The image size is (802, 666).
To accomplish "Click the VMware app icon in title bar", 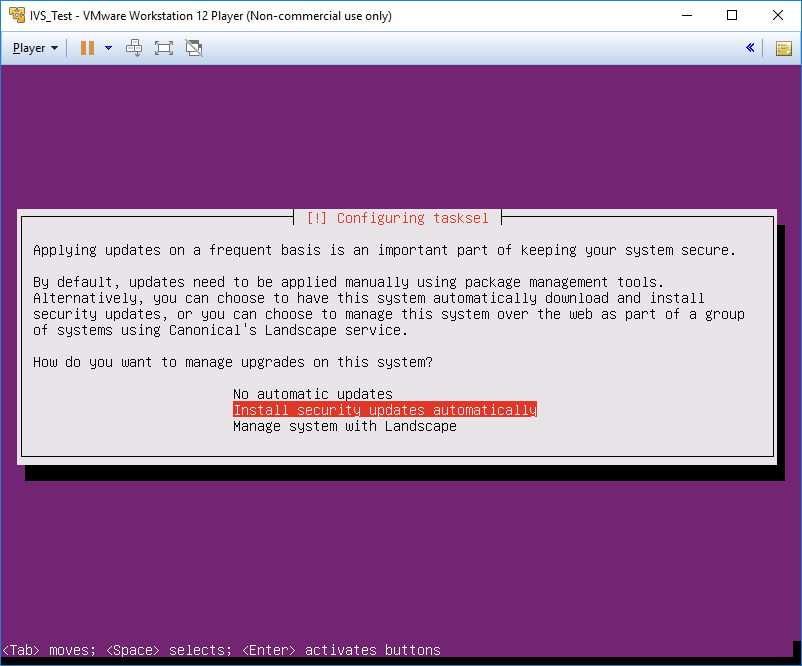I will coord(17,15).
